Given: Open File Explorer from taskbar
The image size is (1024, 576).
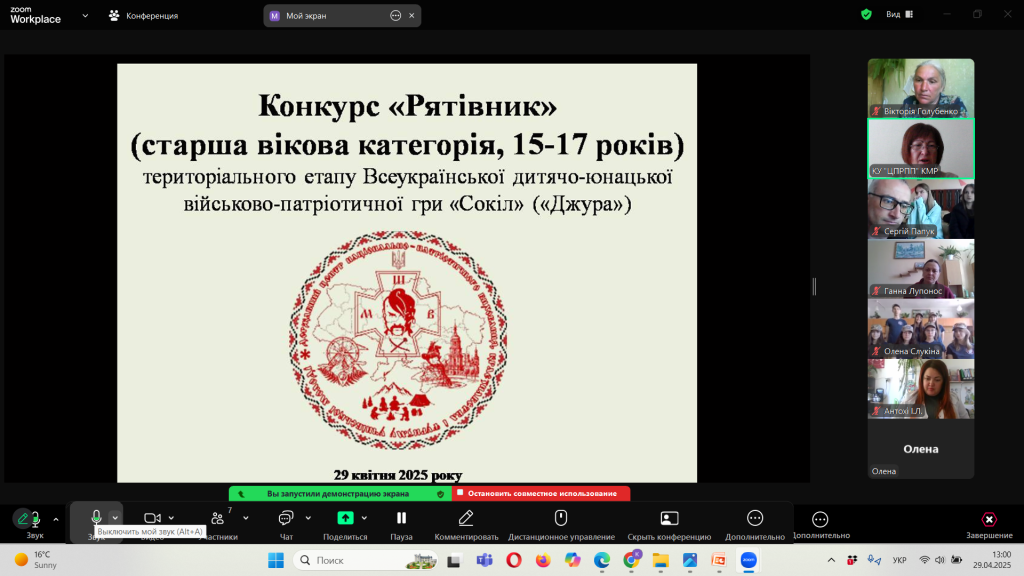Looking at the screenshot, I should (661, 560).
